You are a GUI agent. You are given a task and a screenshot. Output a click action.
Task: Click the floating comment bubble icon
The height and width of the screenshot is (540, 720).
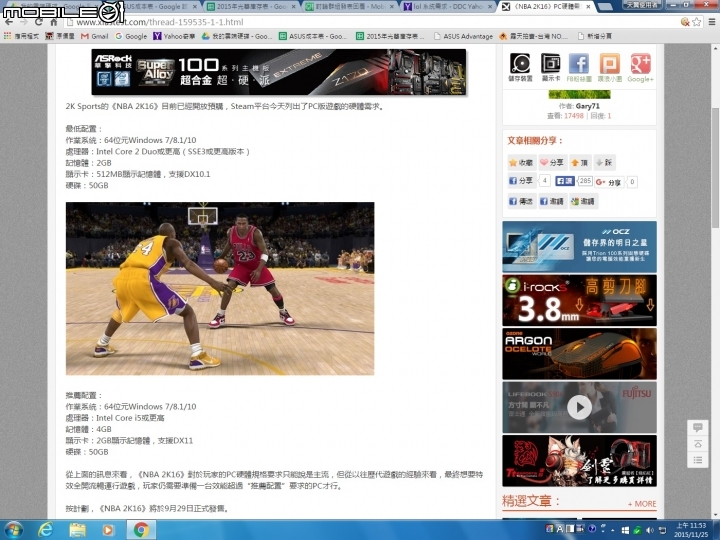(x=698, y=428)
